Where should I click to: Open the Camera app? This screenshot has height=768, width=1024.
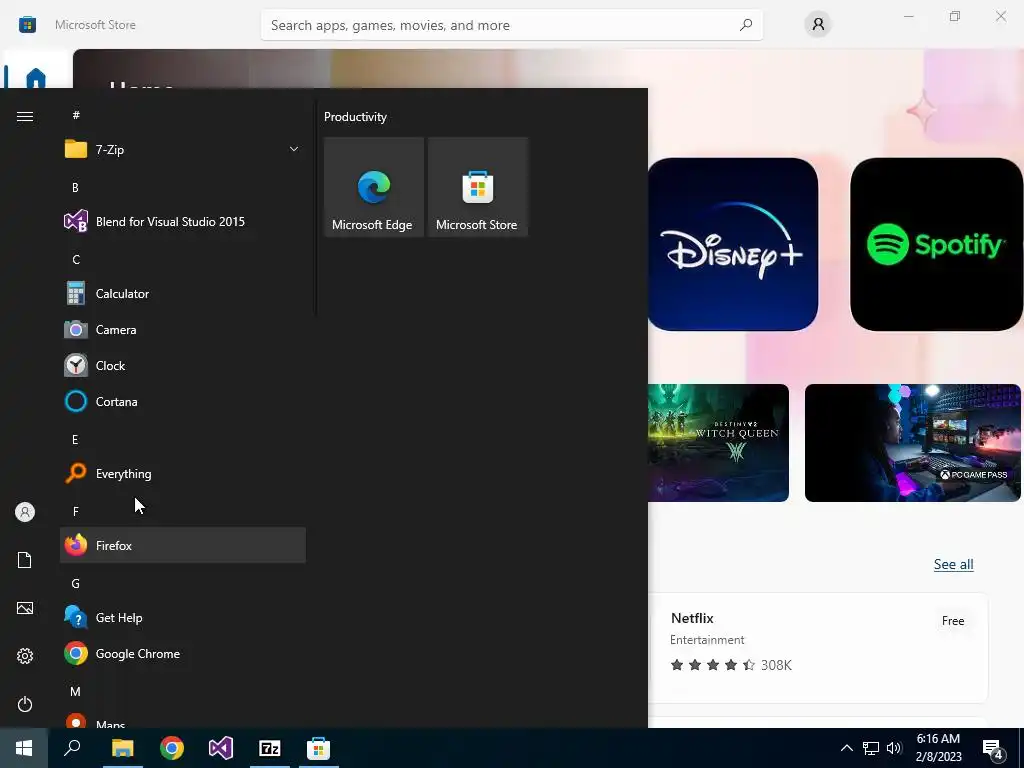coord(183,330)
